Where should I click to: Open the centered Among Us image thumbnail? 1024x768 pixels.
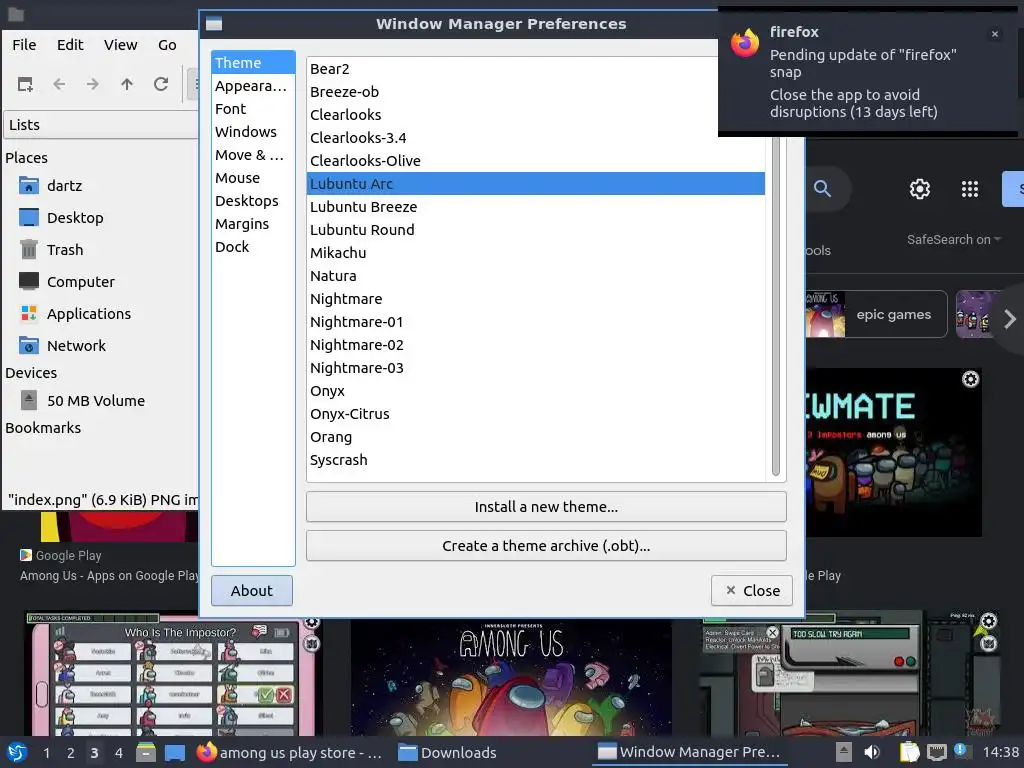click(511, 677)
